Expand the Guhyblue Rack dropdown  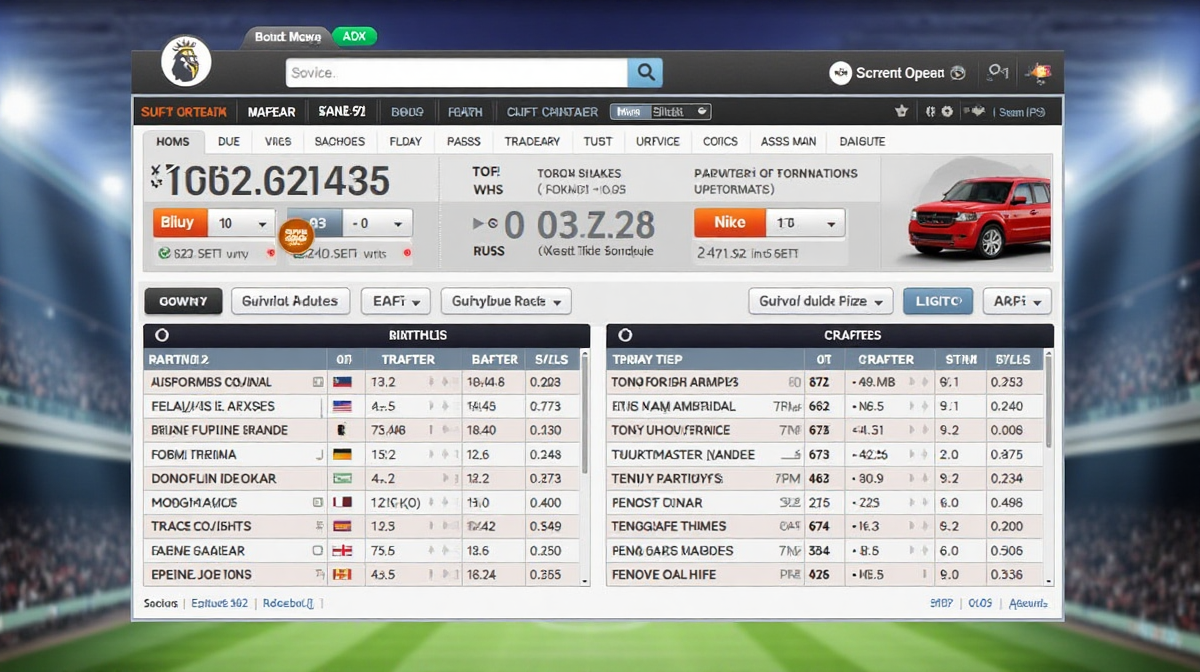coord(507,300)
